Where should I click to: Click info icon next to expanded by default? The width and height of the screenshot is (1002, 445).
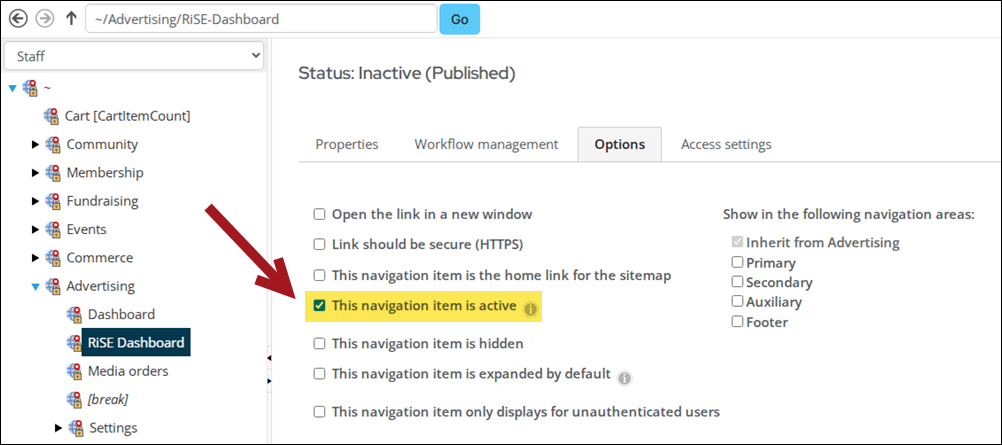pyautogui.click(x=625, y=379)
